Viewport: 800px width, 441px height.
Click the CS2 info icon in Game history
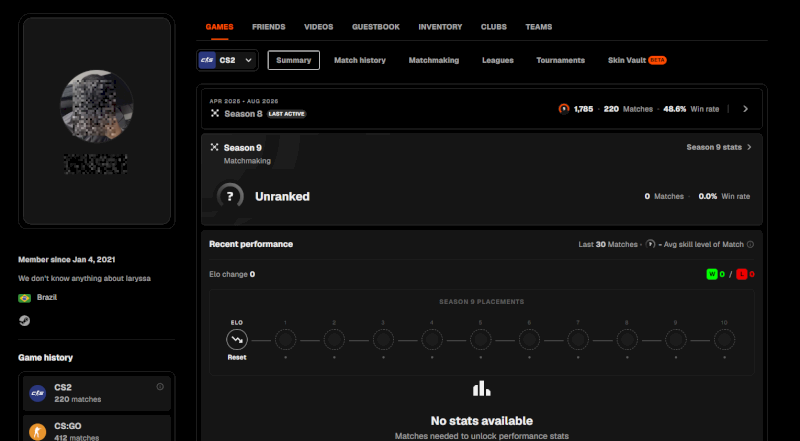click(160, 387)
